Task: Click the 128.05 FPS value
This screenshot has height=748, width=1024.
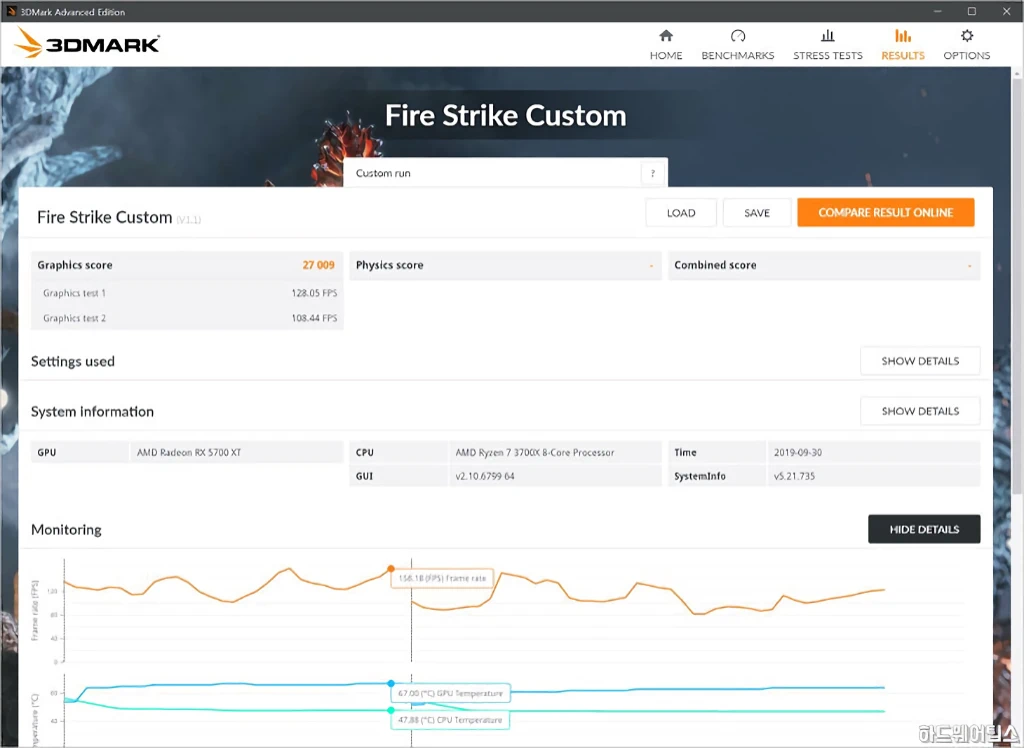Action: tap(314, 293)
